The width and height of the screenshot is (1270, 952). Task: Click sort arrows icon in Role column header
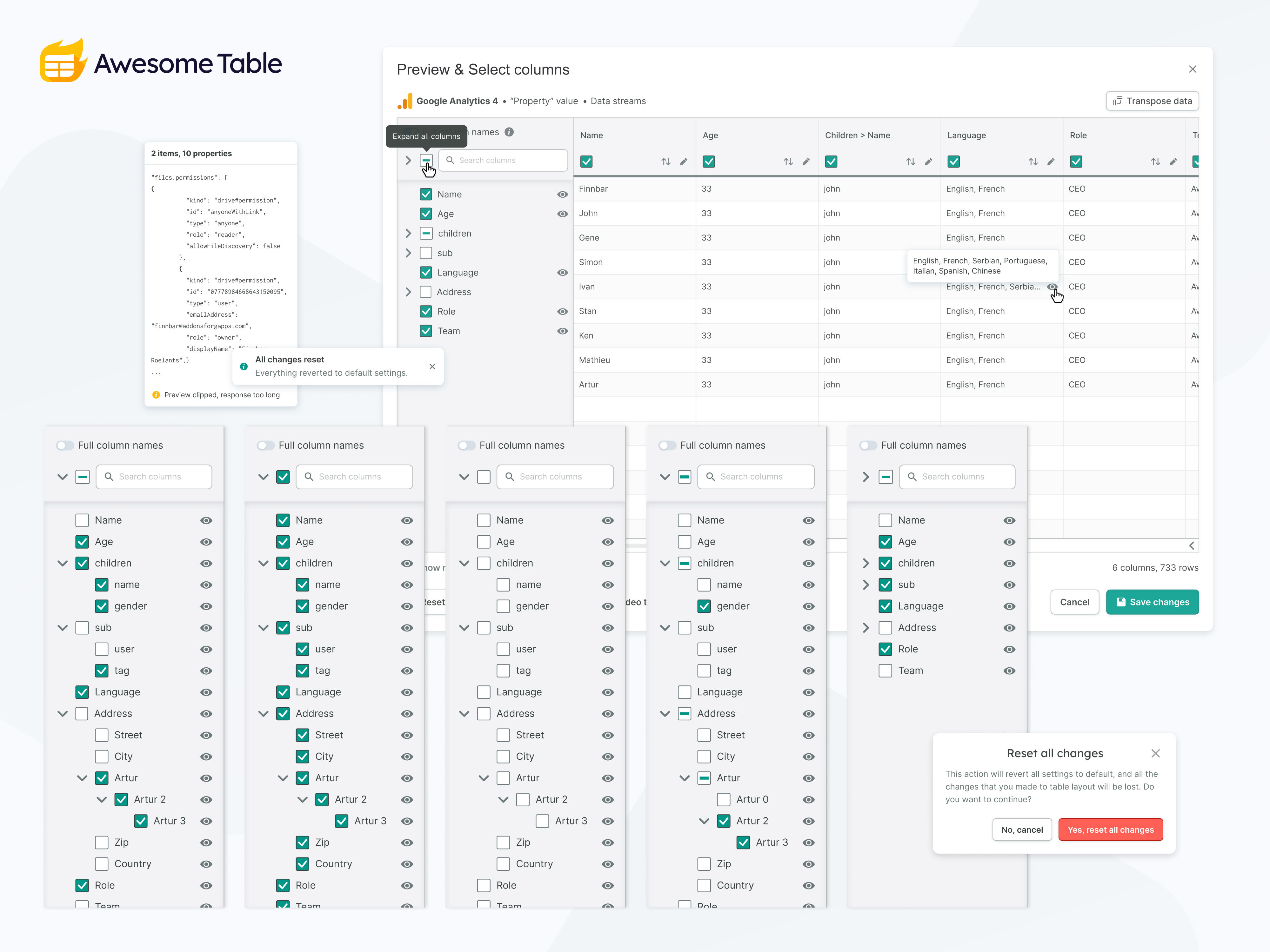click(x=1155, y=162)
